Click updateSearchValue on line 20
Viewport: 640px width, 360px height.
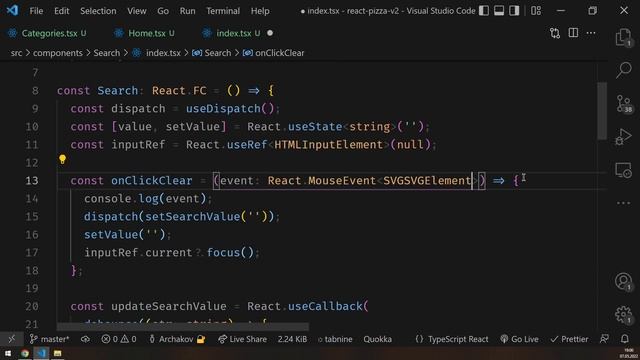point(169,306)
